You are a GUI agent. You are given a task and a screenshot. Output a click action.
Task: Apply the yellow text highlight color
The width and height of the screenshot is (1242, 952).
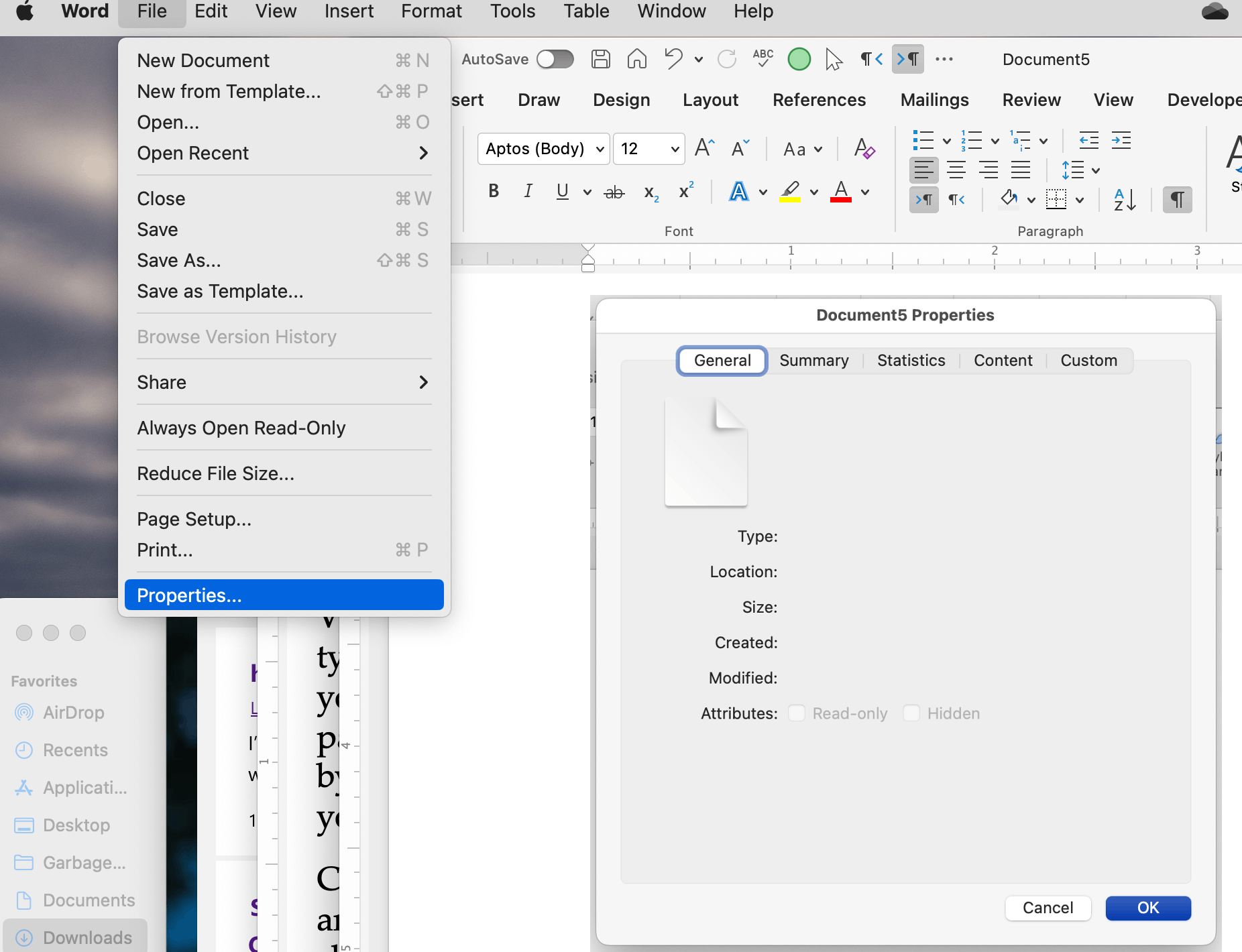[x=790, y=192]
